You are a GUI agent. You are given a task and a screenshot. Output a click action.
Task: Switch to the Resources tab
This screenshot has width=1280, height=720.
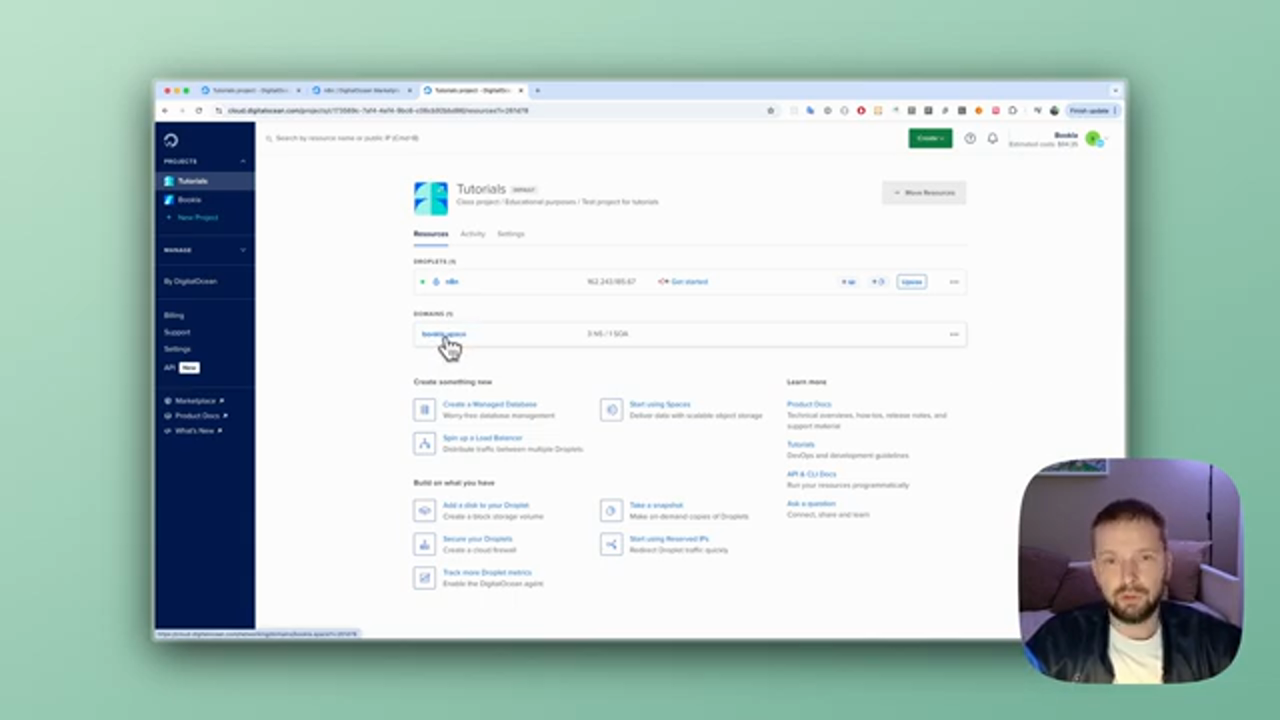tap(431, 234)
